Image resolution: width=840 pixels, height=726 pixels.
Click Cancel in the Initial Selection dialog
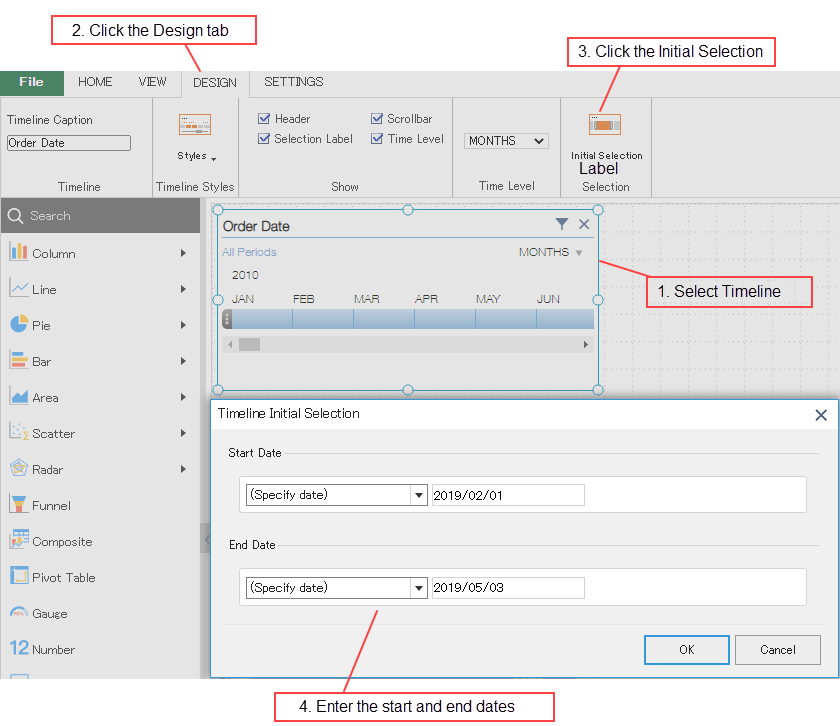[777, 650]
